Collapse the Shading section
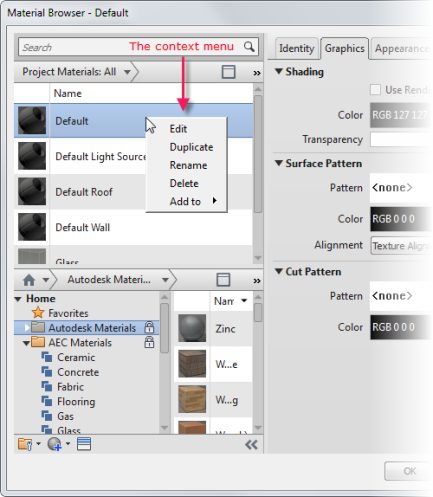The height and width of the screenshot is (497, 433). click(x=279, y=71)
